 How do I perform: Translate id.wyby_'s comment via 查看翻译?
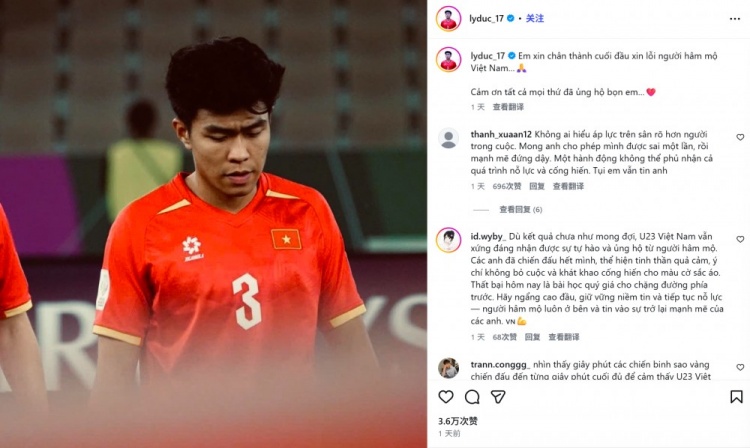[563, 337]
